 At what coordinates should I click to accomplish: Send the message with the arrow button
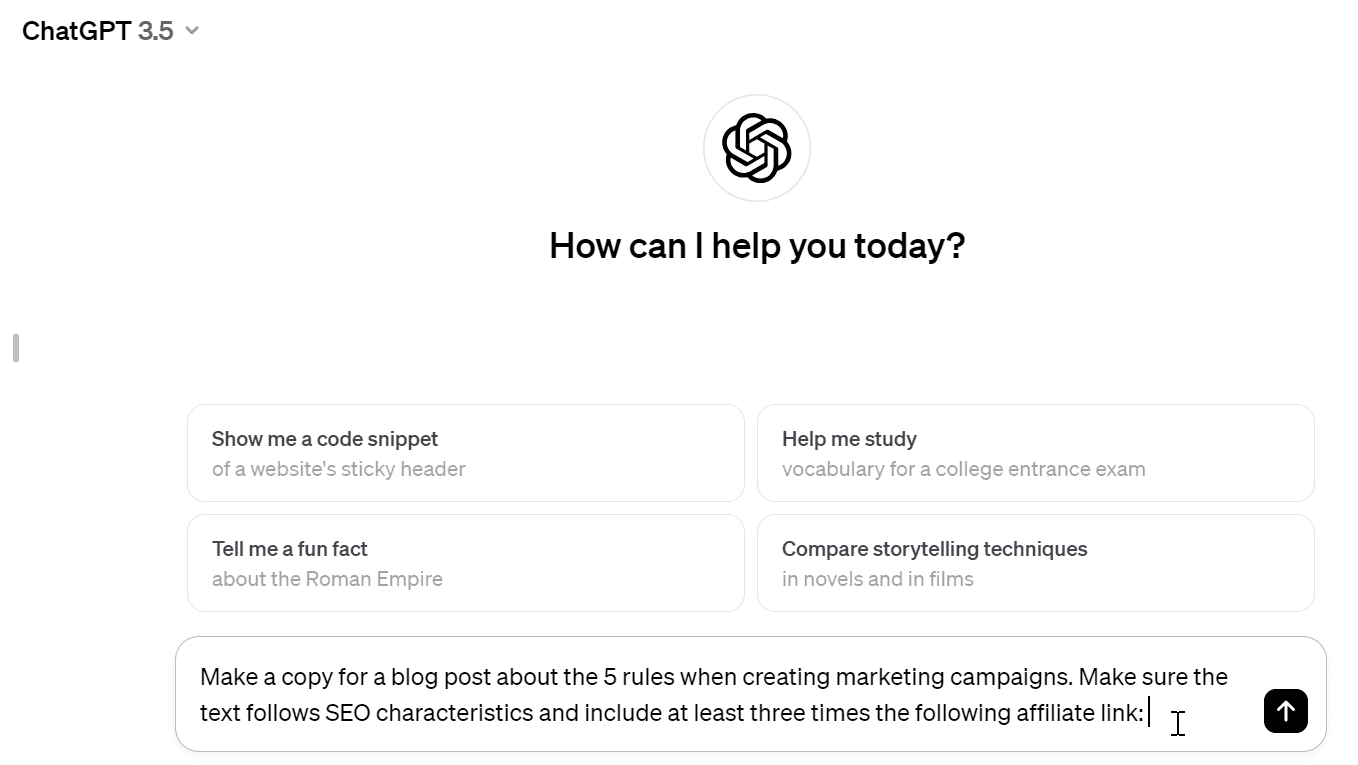click(x=1285, y=711)
